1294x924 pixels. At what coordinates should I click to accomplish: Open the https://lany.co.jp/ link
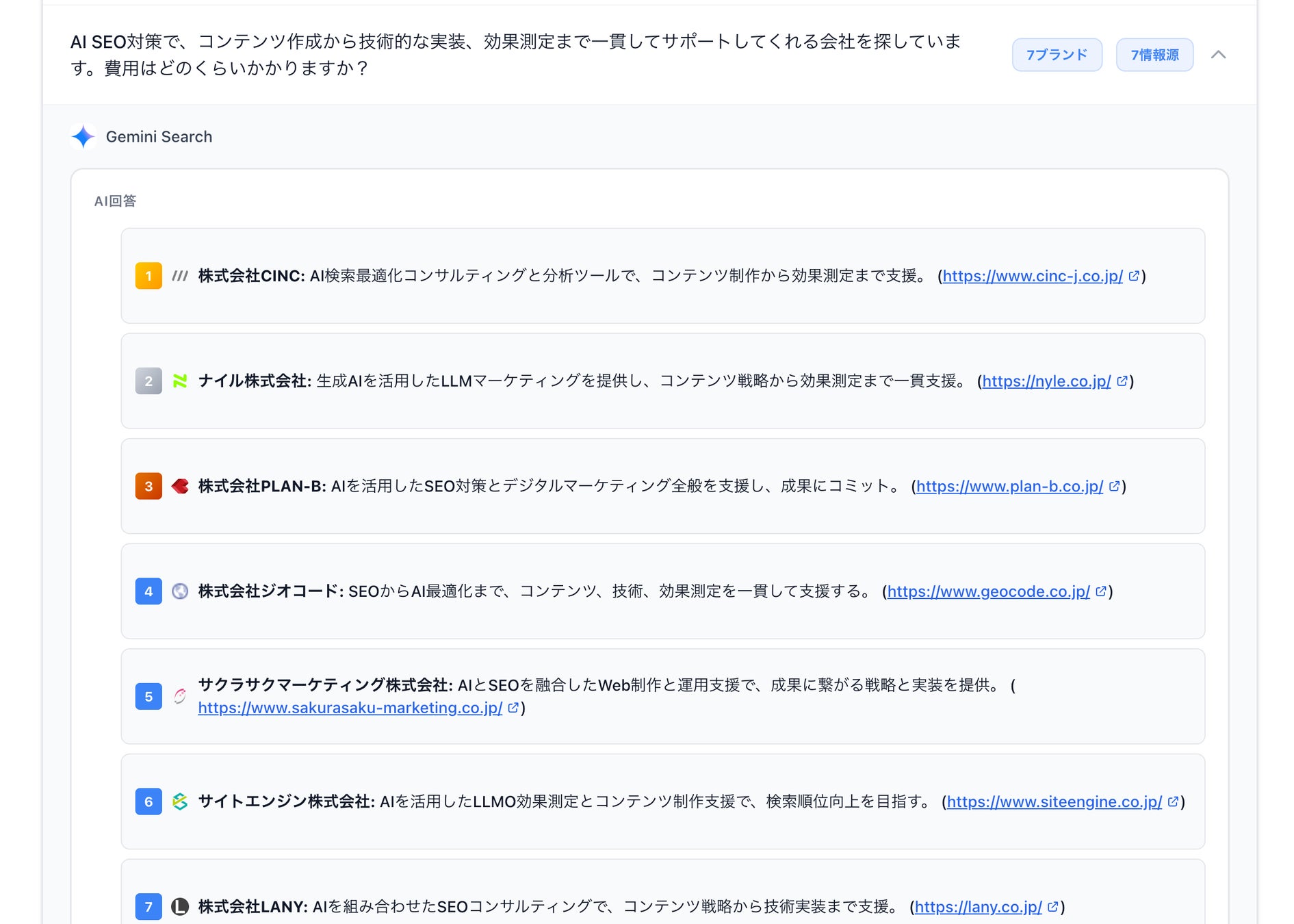pos(979,907)
